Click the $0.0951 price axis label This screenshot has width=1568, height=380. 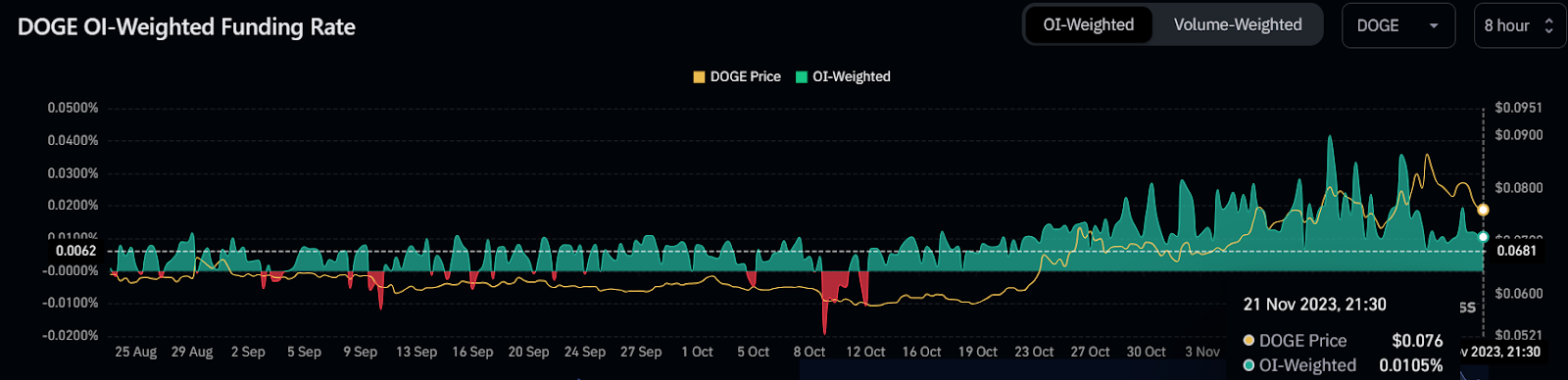pos(1518,108)
